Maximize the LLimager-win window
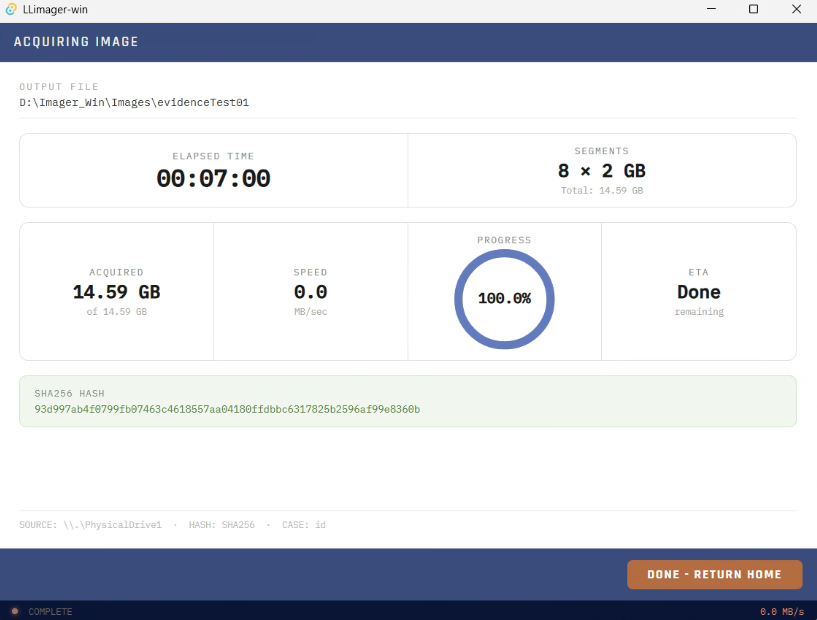The height and width of the screenshot is (620, 817). (x=753, y=9)
